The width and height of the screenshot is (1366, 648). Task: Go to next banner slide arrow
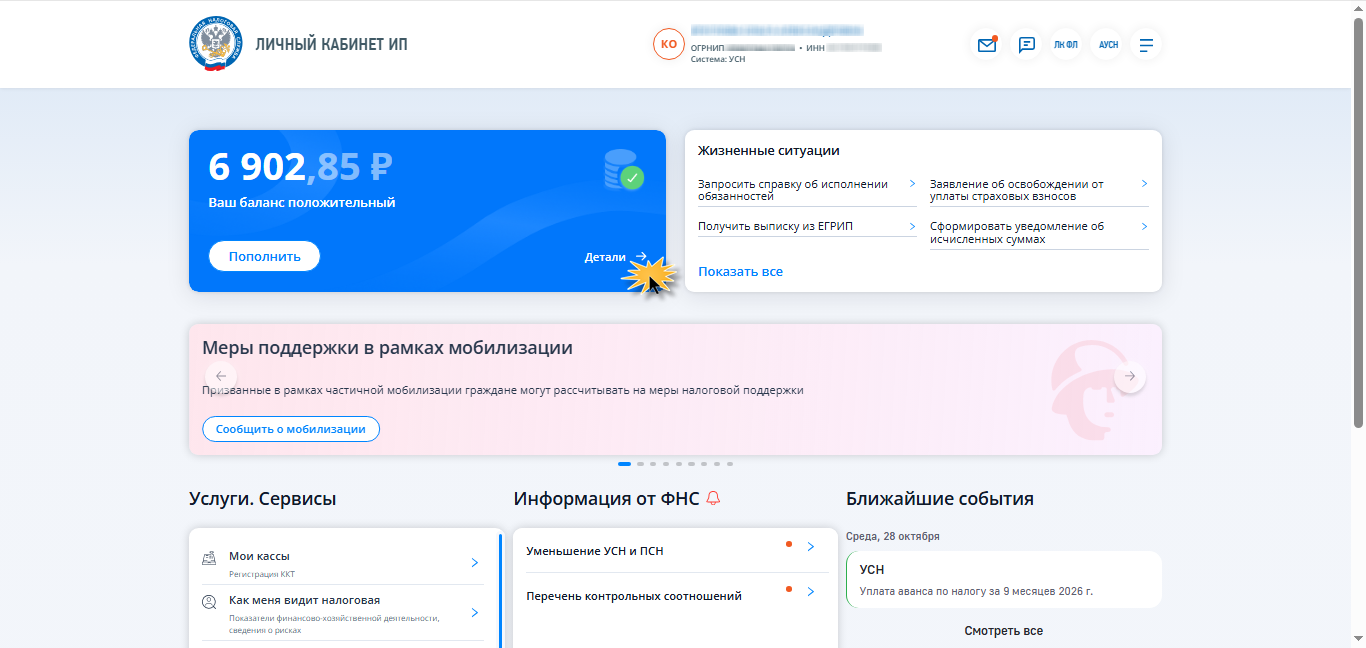tap(1130, 377)
